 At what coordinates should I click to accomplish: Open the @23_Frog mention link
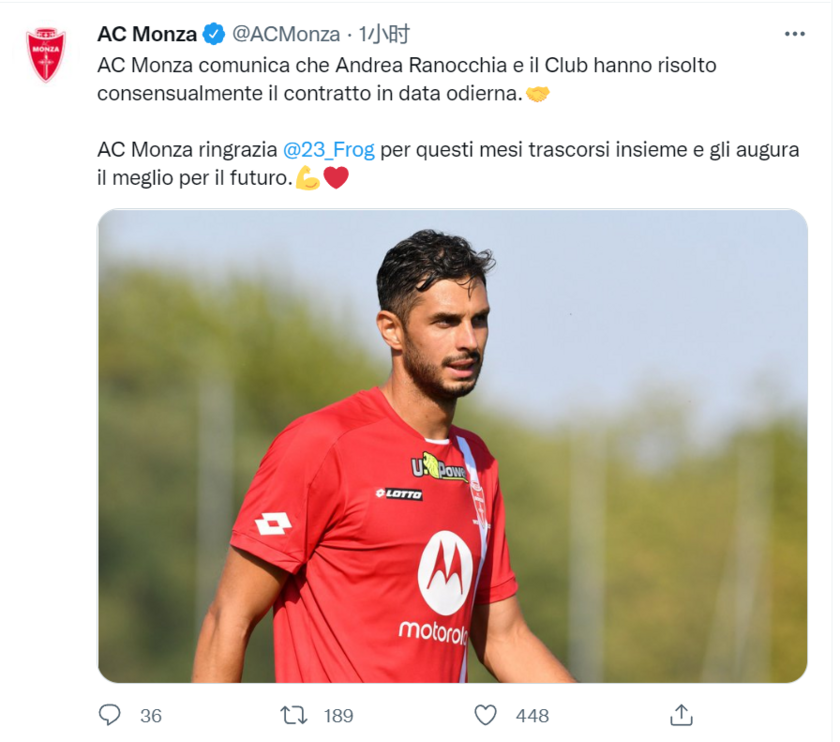(x=328, y=149)
